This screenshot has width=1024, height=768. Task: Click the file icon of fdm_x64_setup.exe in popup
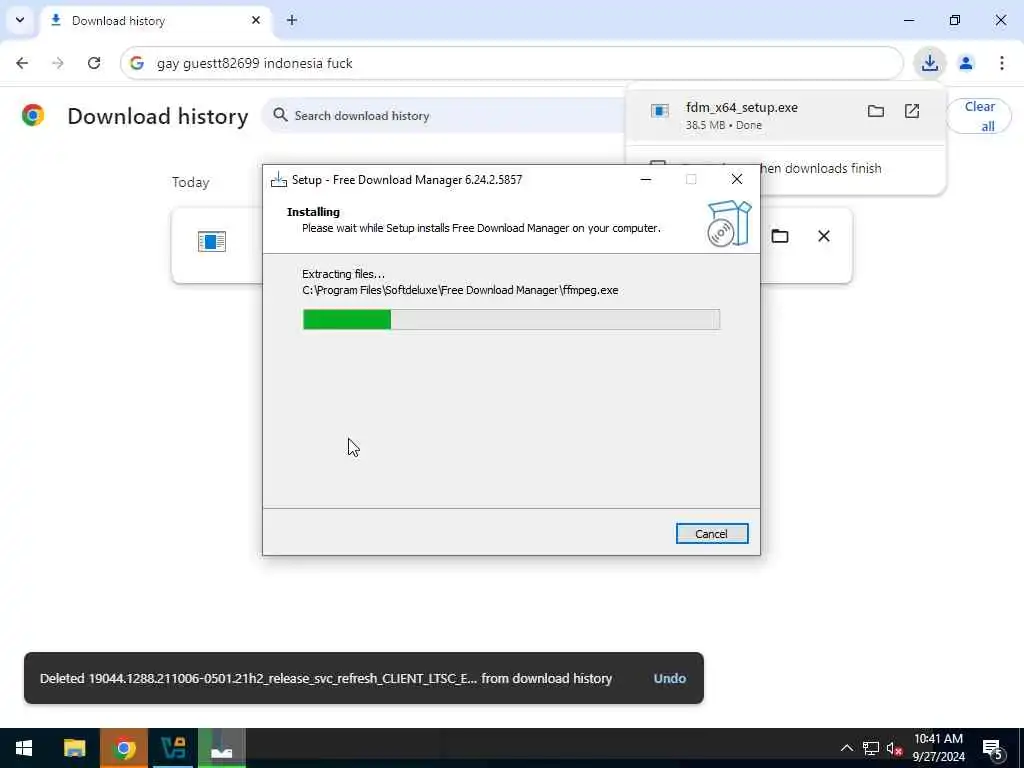660,111
